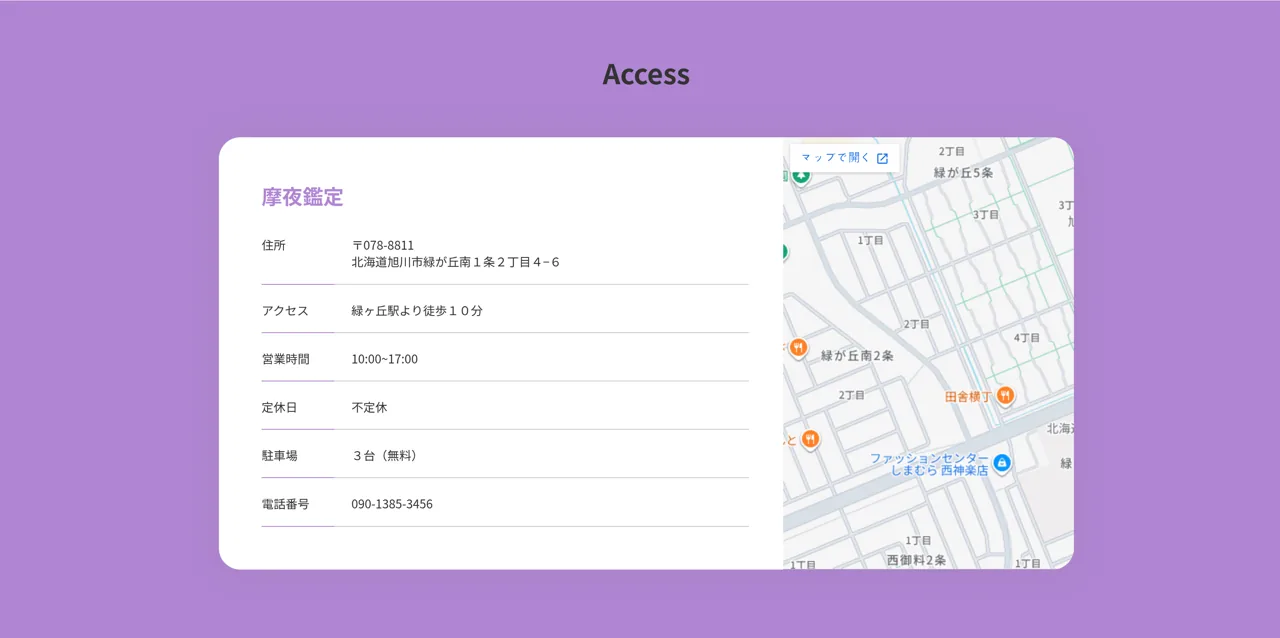Click the 摩夜鑑定 shop title

(x=302, y=197)
